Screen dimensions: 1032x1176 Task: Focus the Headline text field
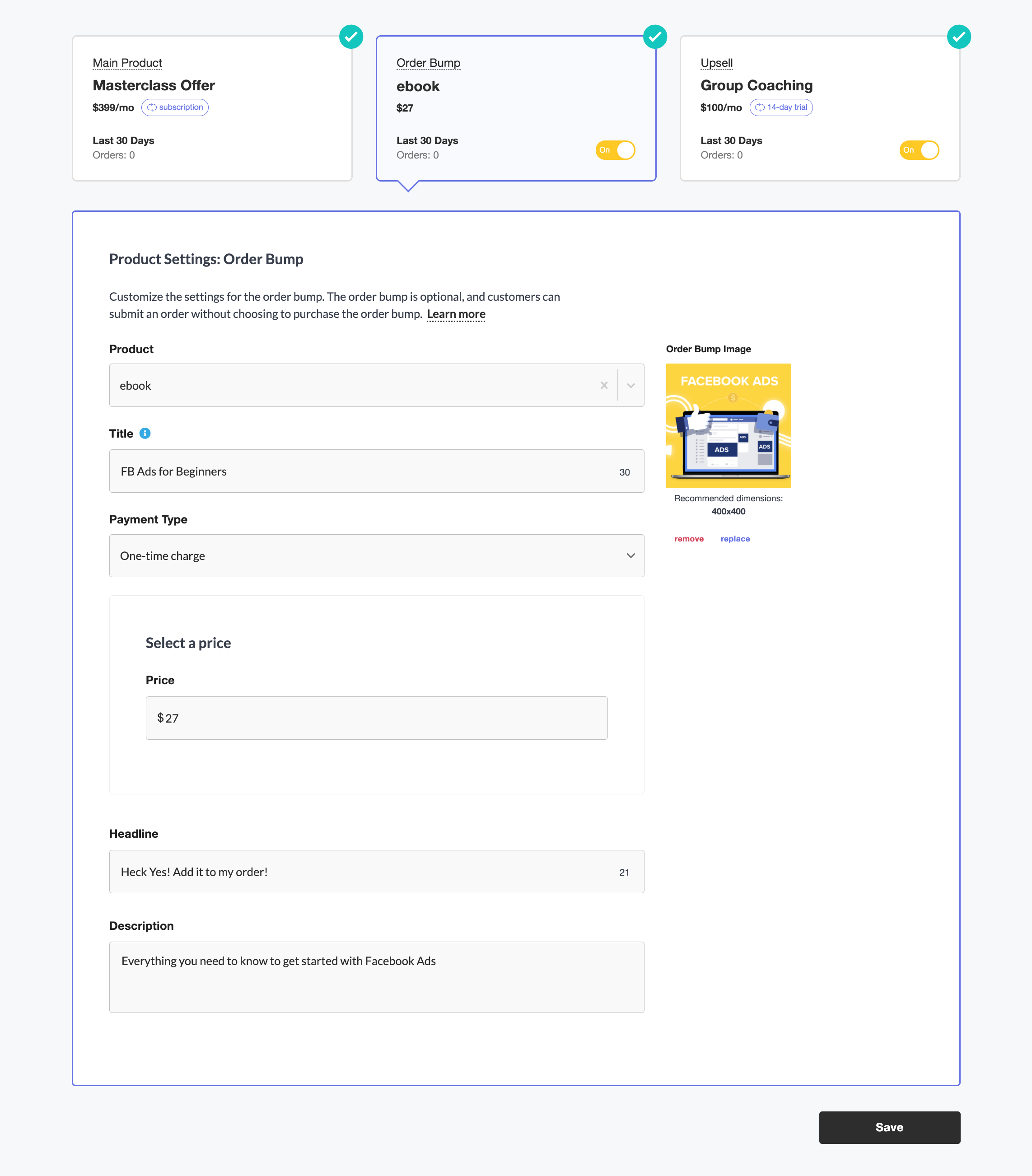[x=377, y=872]
